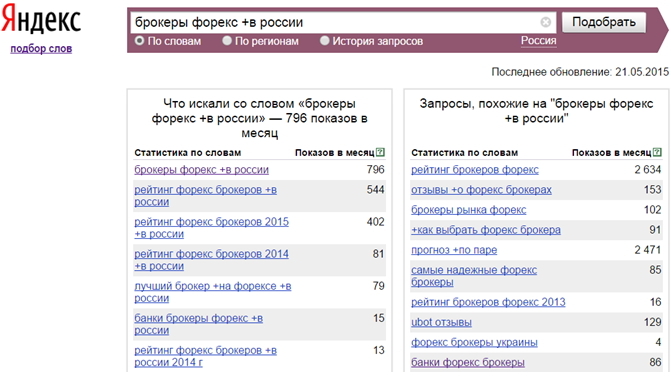Clear the search field with the X icon

coord(546,22)
